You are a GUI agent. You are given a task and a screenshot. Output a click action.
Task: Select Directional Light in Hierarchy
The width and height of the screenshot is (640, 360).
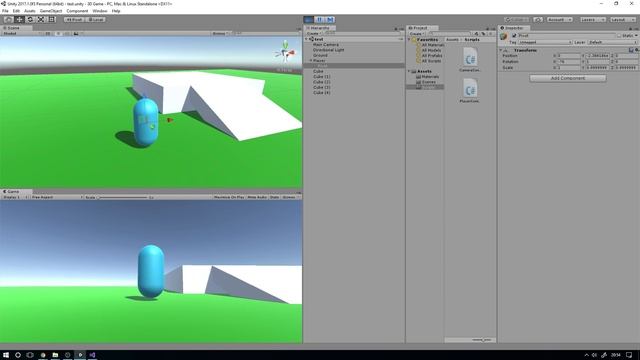(x=329, y=50)
